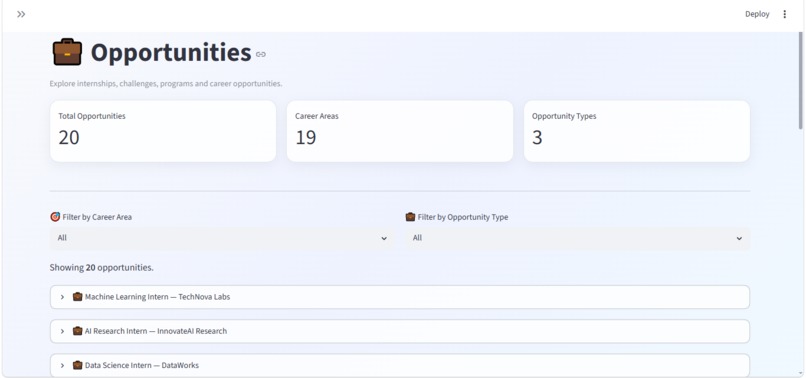The image size is (806, 378).
Task: Open the Filter by Opportunity Type dropdown
Action: [577, 238]
